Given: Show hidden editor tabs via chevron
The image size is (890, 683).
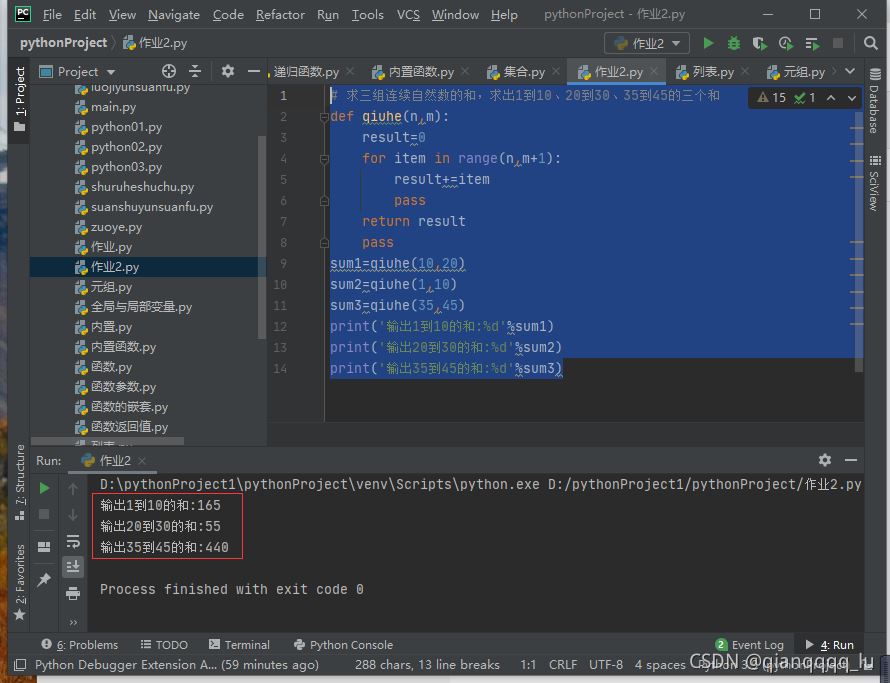Looking at the screenshot, I should (x=850, y=71).
